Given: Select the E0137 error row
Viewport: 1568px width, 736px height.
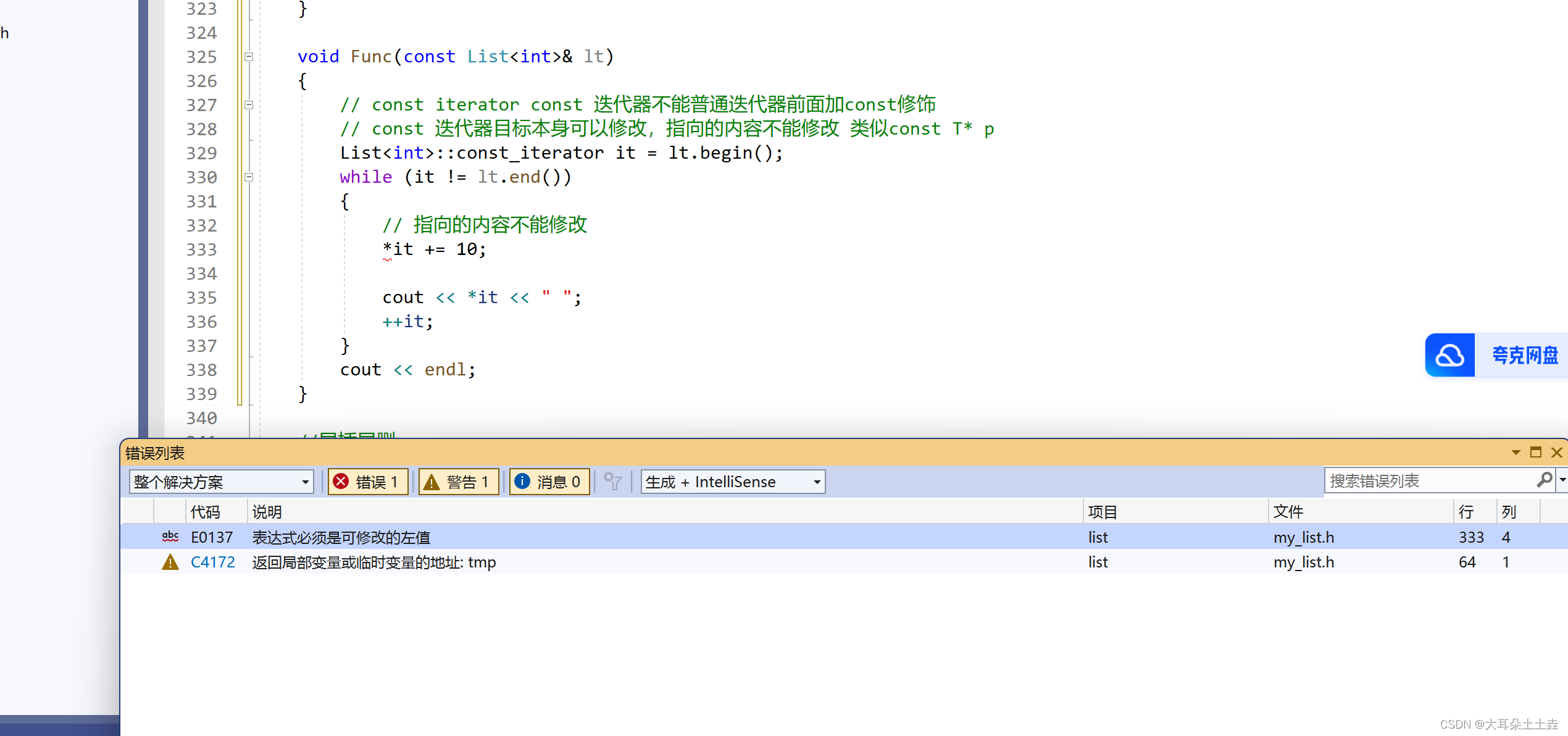Looking at the screenshot, I should point(844,537).
